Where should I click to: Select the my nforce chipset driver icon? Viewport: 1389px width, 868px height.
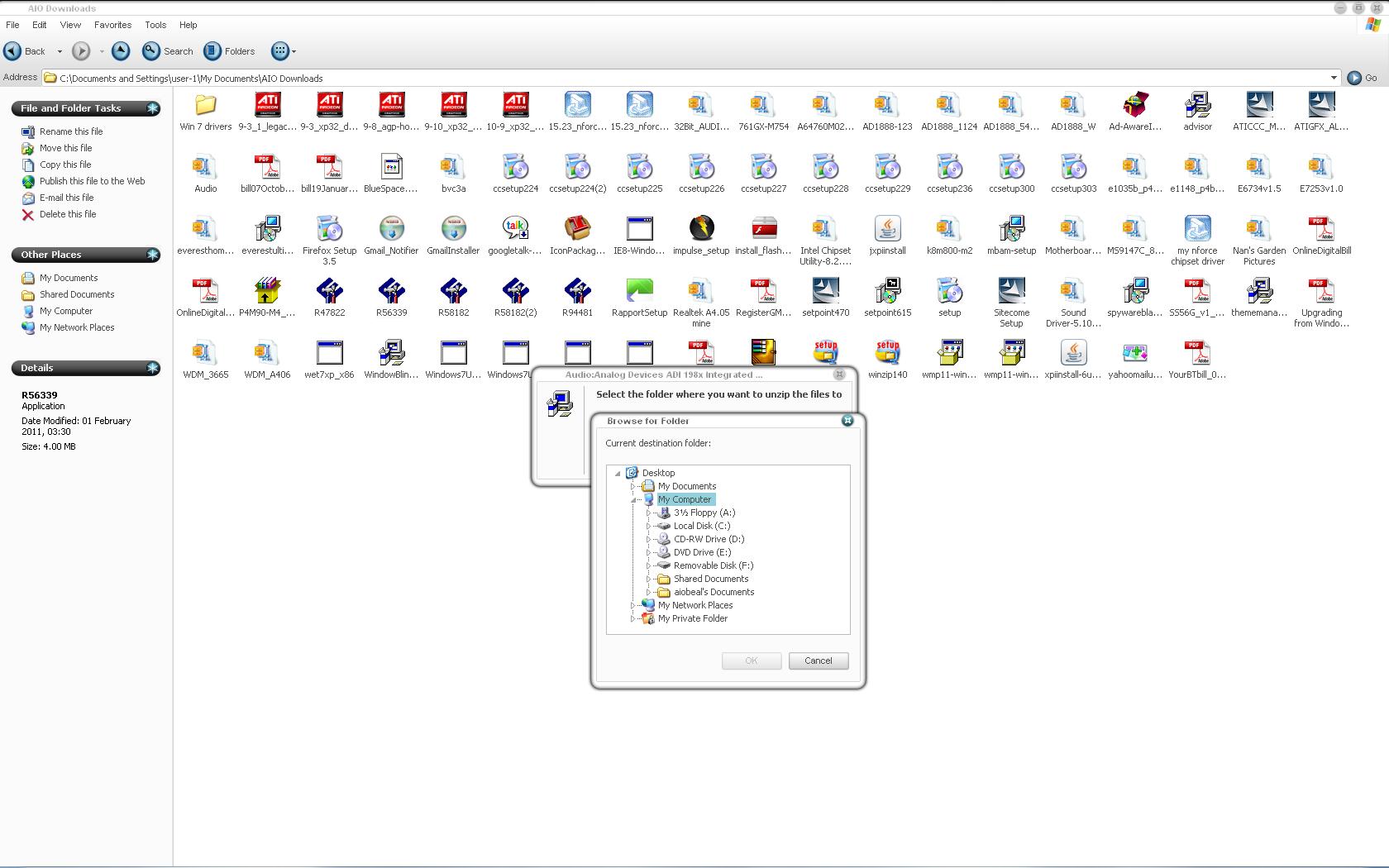pyautogui.click(x=1198, y=229)
